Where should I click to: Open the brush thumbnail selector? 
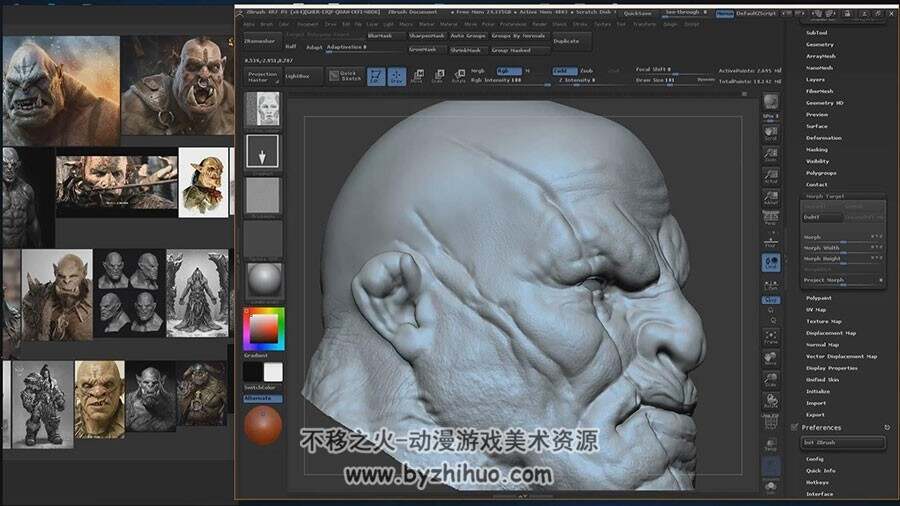(262, 108)
